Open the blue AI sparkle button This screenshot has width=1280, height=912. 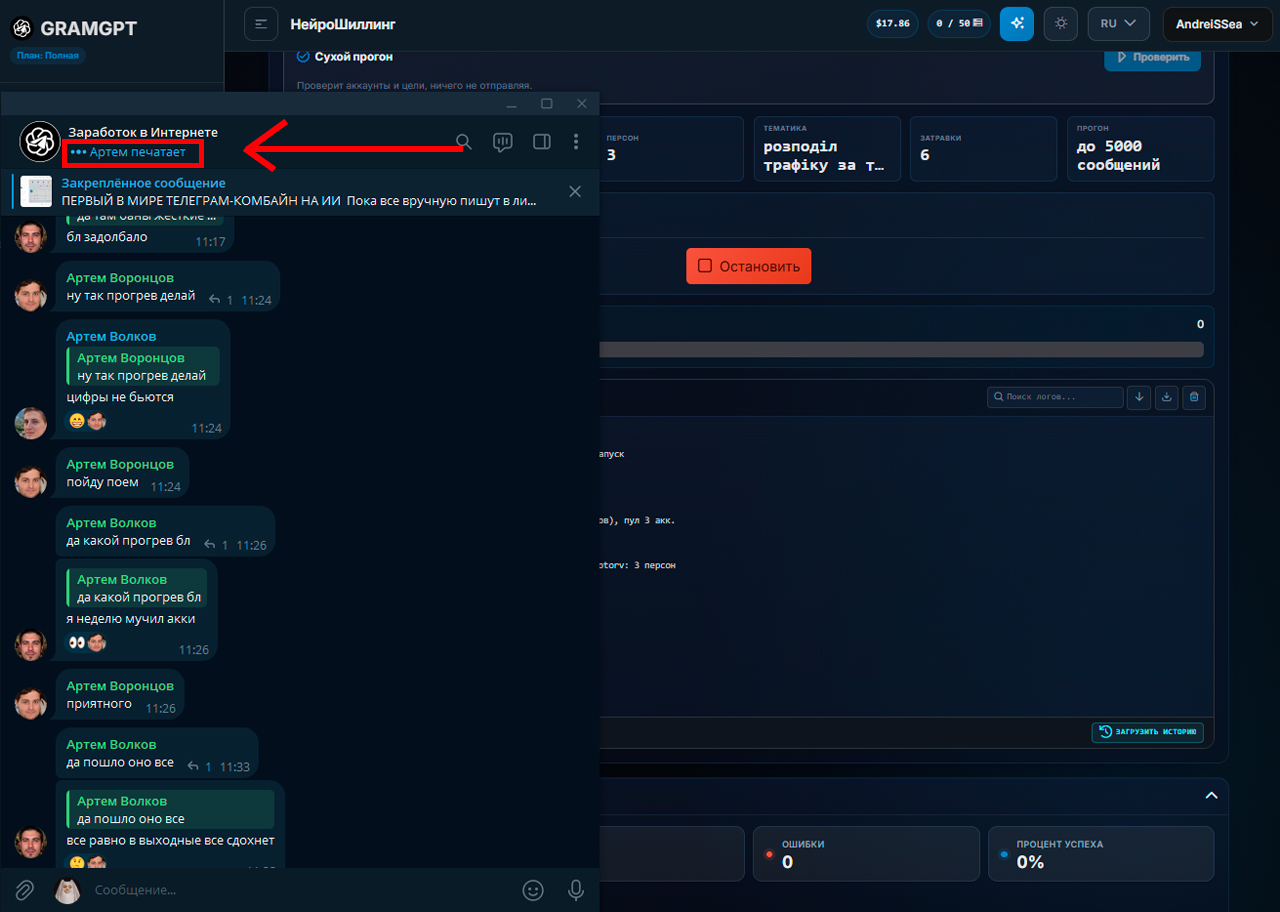tap(1017, 24)
